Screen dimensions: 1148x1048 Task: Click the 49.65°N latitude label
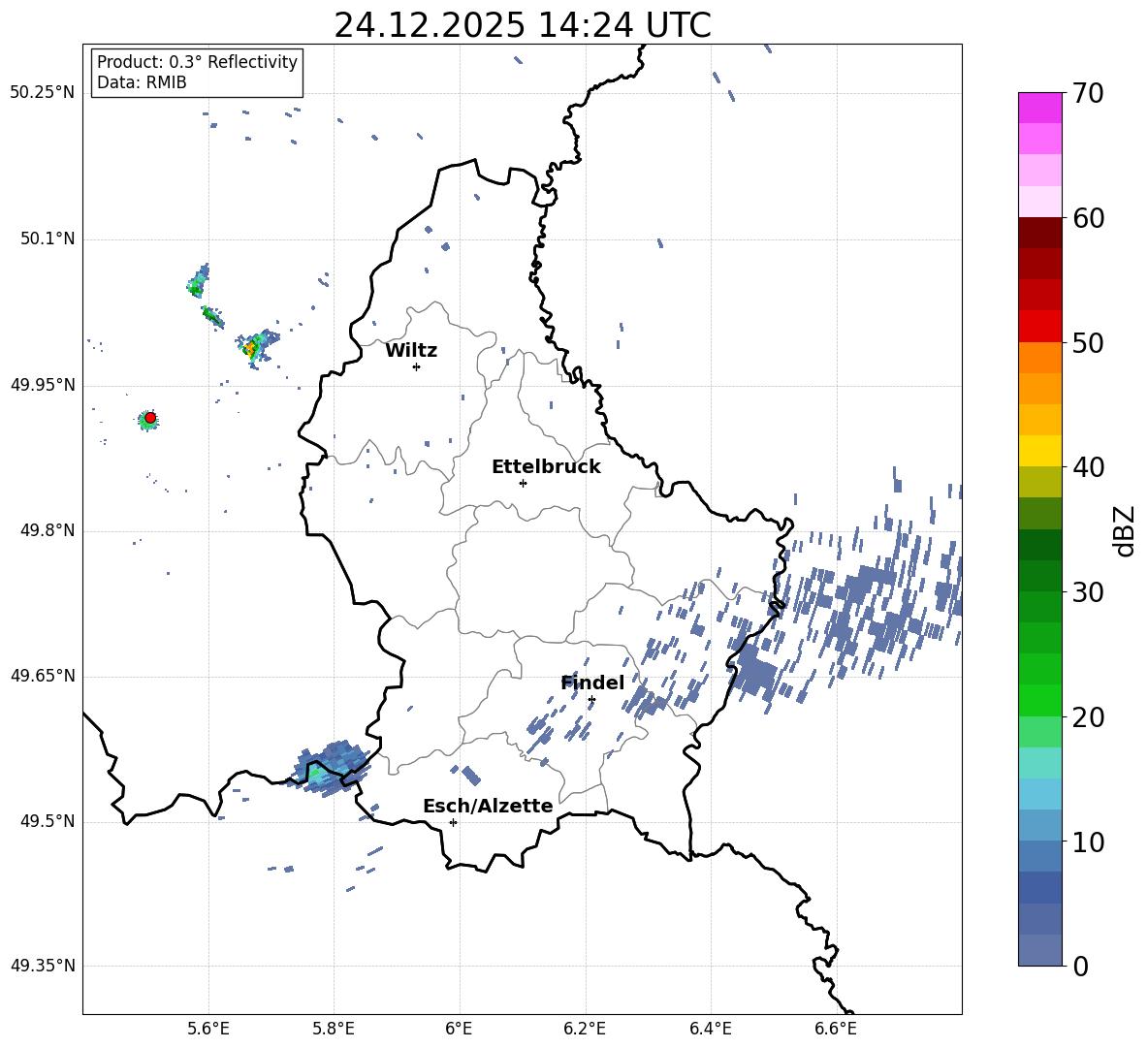[43, 676]
